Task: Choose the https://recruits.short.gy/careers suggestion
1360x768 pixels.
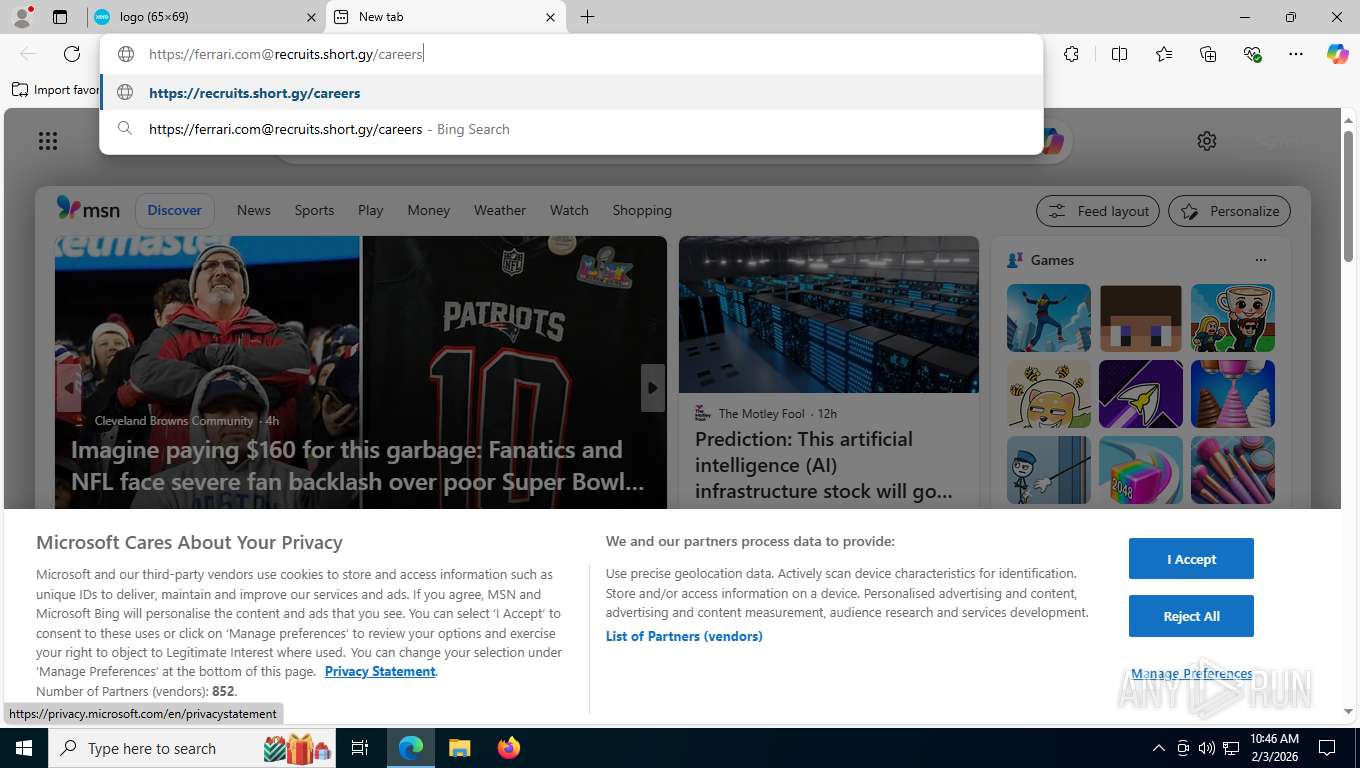Action: [571, 93]
